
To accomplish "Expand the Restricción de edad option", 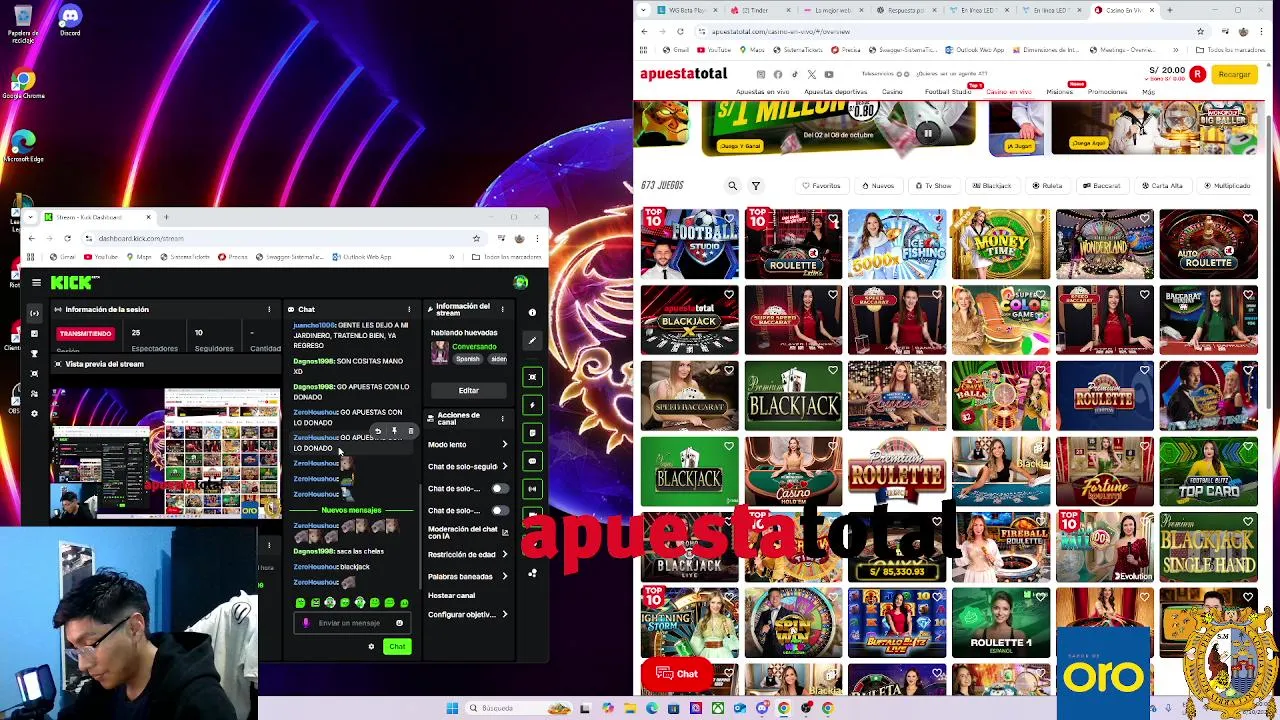I will (504, 554).
